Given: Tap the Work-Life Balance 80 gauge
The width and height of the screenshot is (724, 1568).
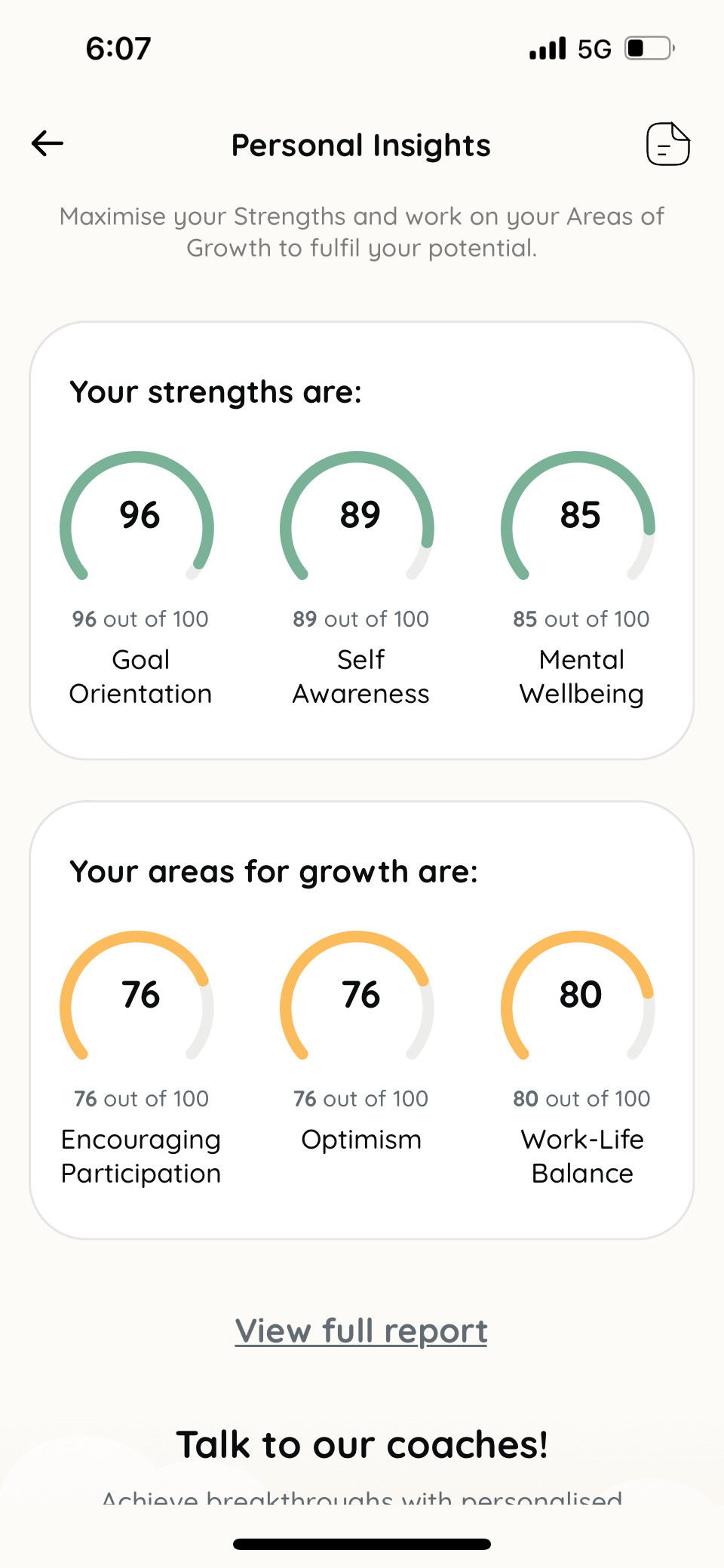Looking at the screenshot, I should pos(578,997).
